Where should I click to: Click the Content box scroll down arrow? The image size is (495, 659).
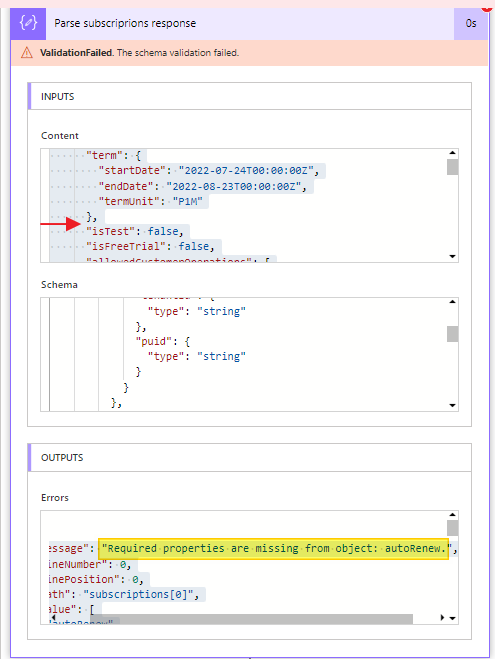(x=453, y=256)
